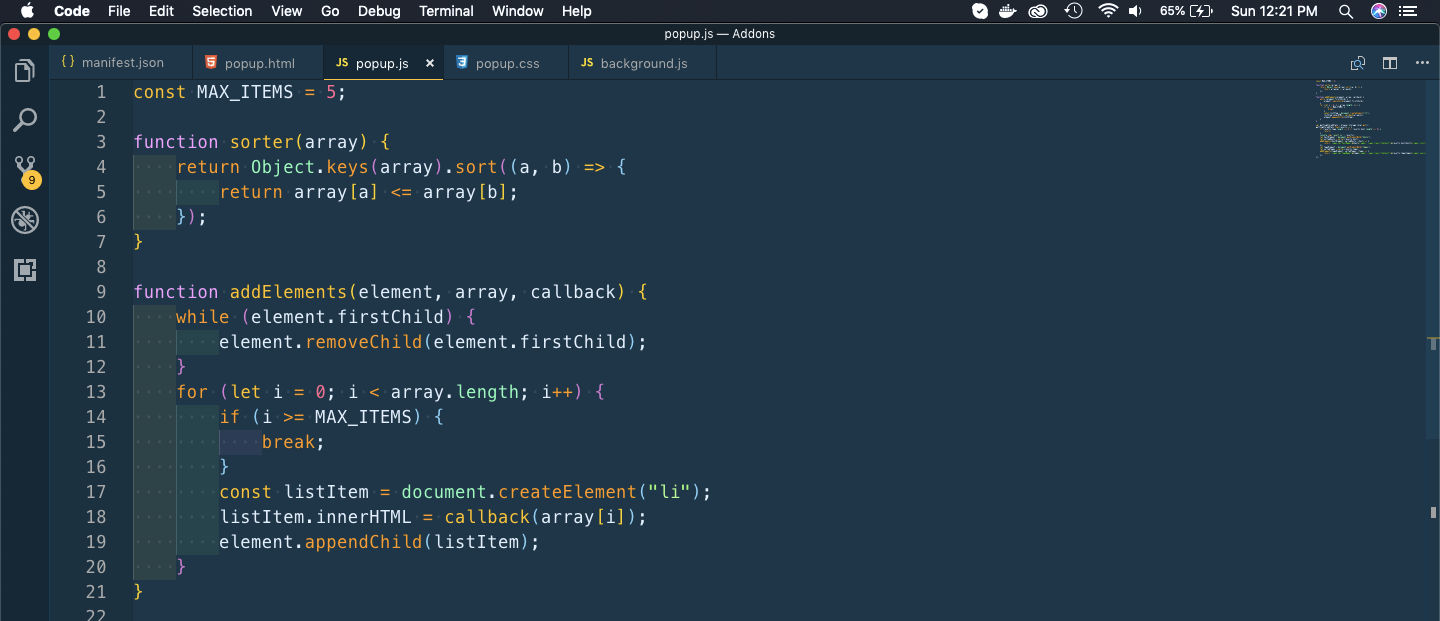Activate Siri from the menu bar
1440x621 pixels.
click(1379, 11)
